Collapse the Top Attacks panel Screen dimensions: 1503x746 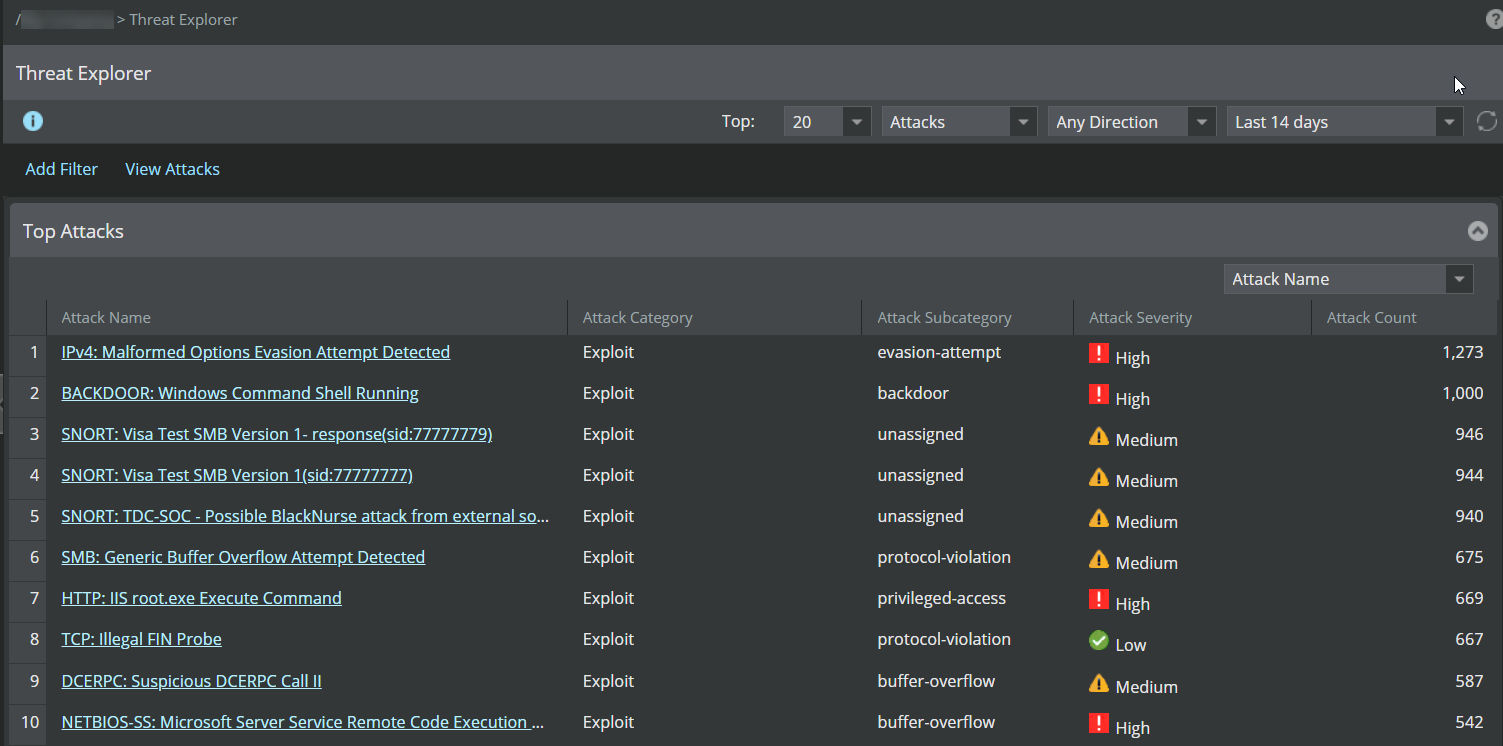pos(1478,231)
